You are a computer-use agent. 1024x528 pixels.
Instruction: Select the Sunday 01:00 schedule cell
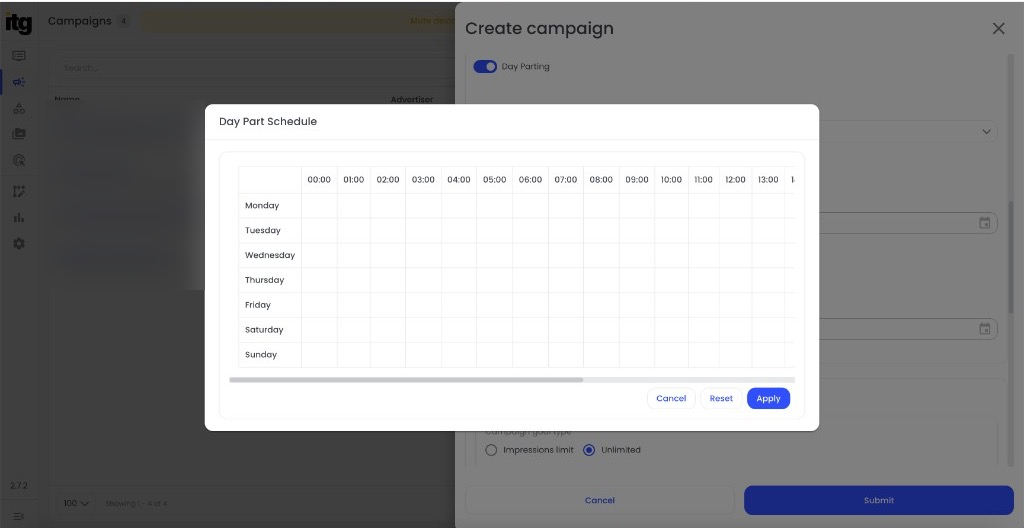tap(353, 355)
